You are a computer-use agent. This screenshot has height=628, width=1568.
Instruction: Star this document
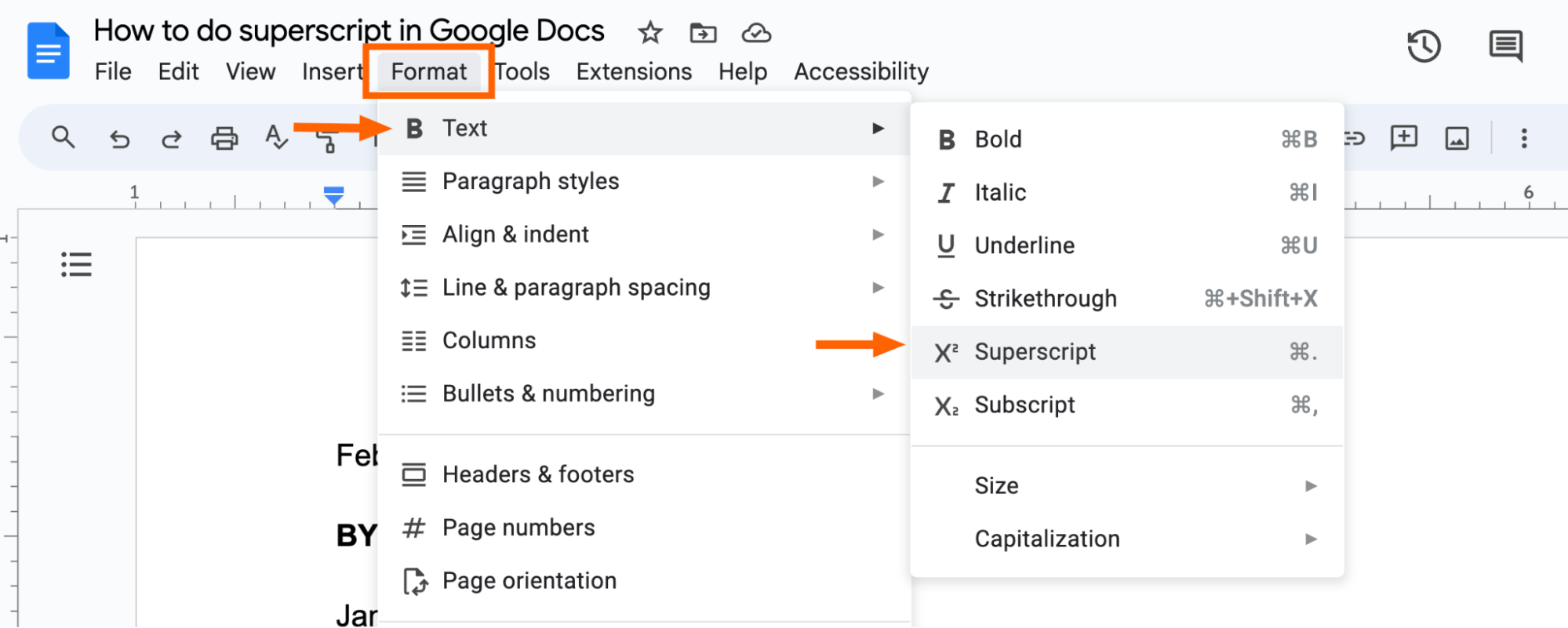coord(649,33)
